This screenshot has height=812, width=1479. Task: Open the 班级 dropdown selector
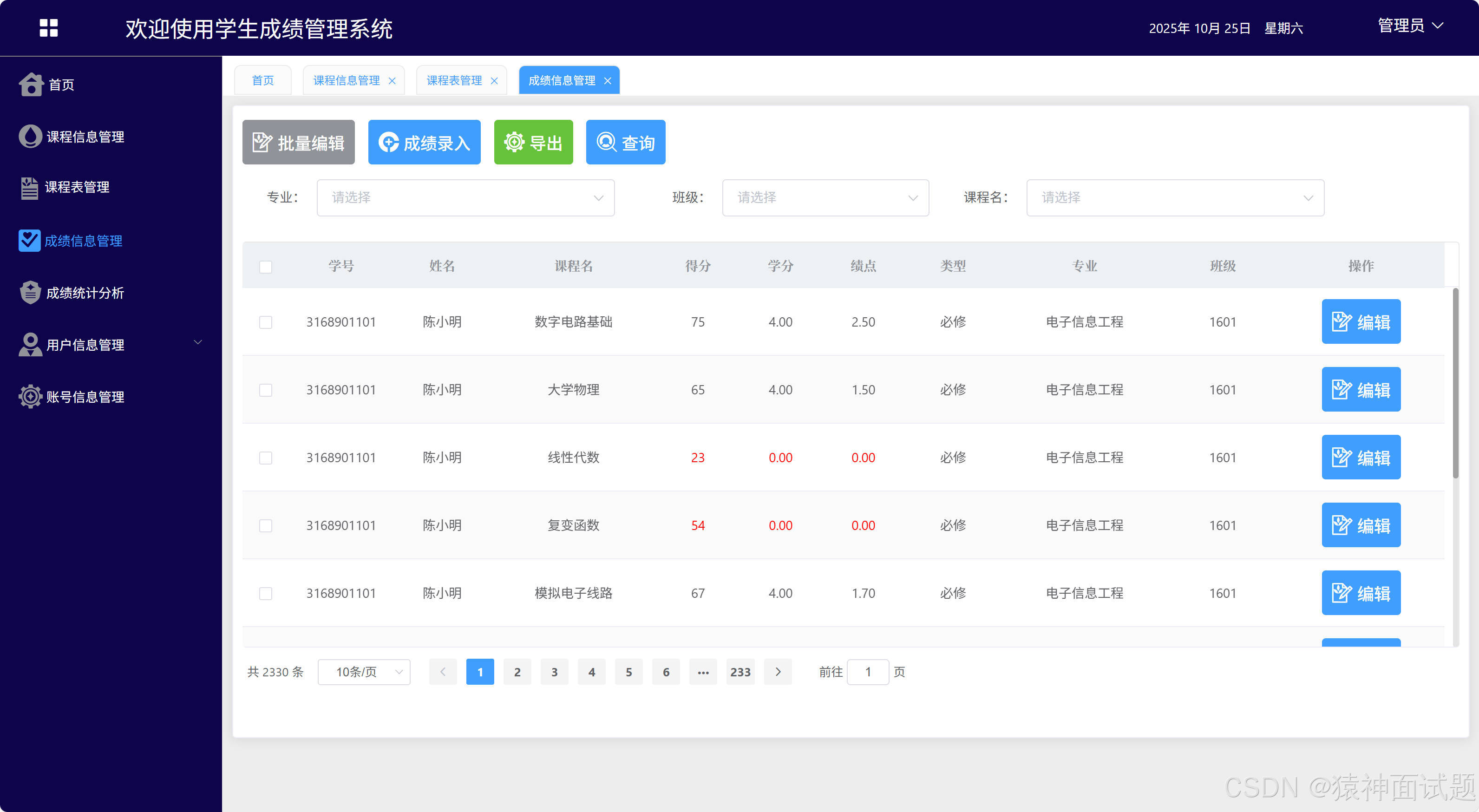pos(825,197)
